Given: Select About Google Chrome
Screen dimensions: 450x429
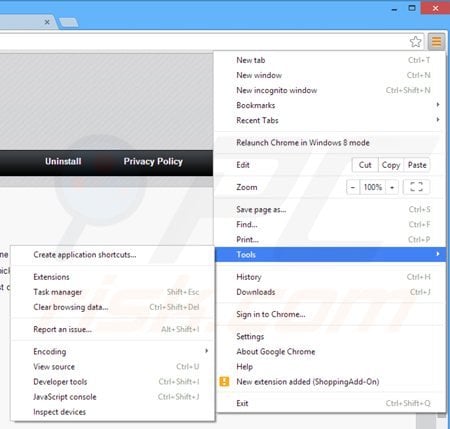Looking at the screenshot, I should tap(330, 351).
